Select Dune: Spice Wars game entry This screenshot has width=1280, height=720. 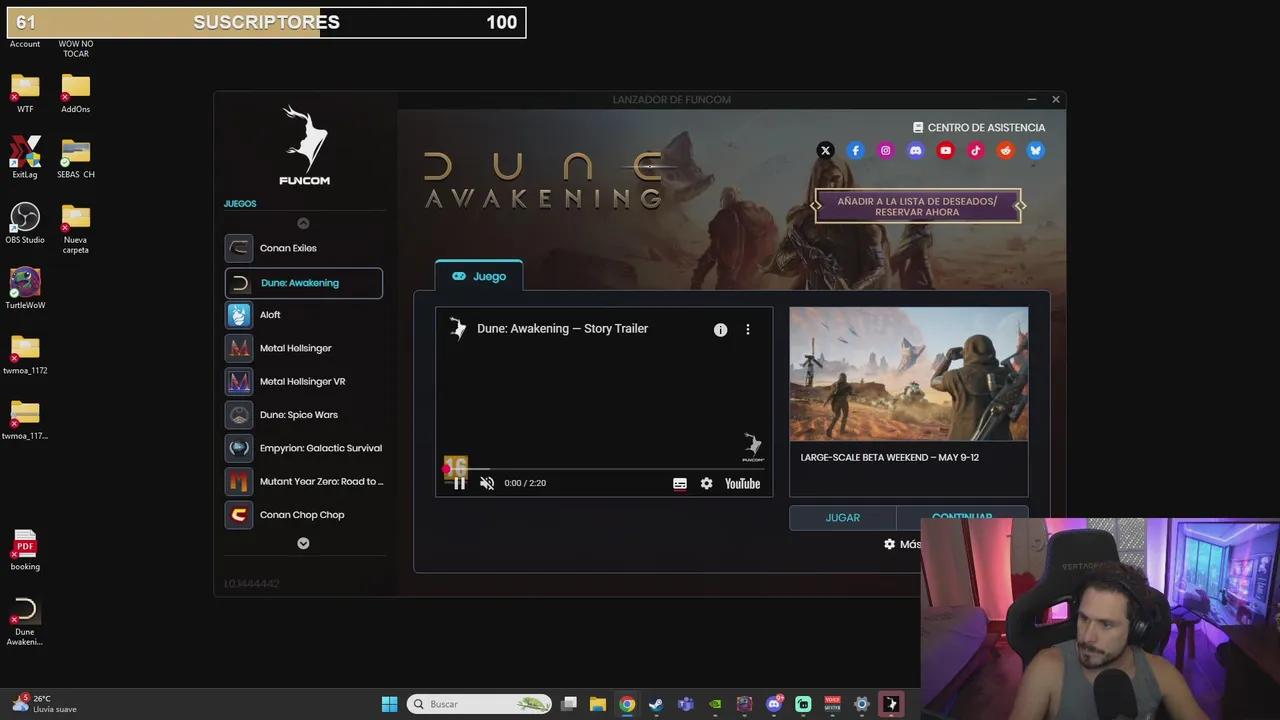[x=303, y=415]
